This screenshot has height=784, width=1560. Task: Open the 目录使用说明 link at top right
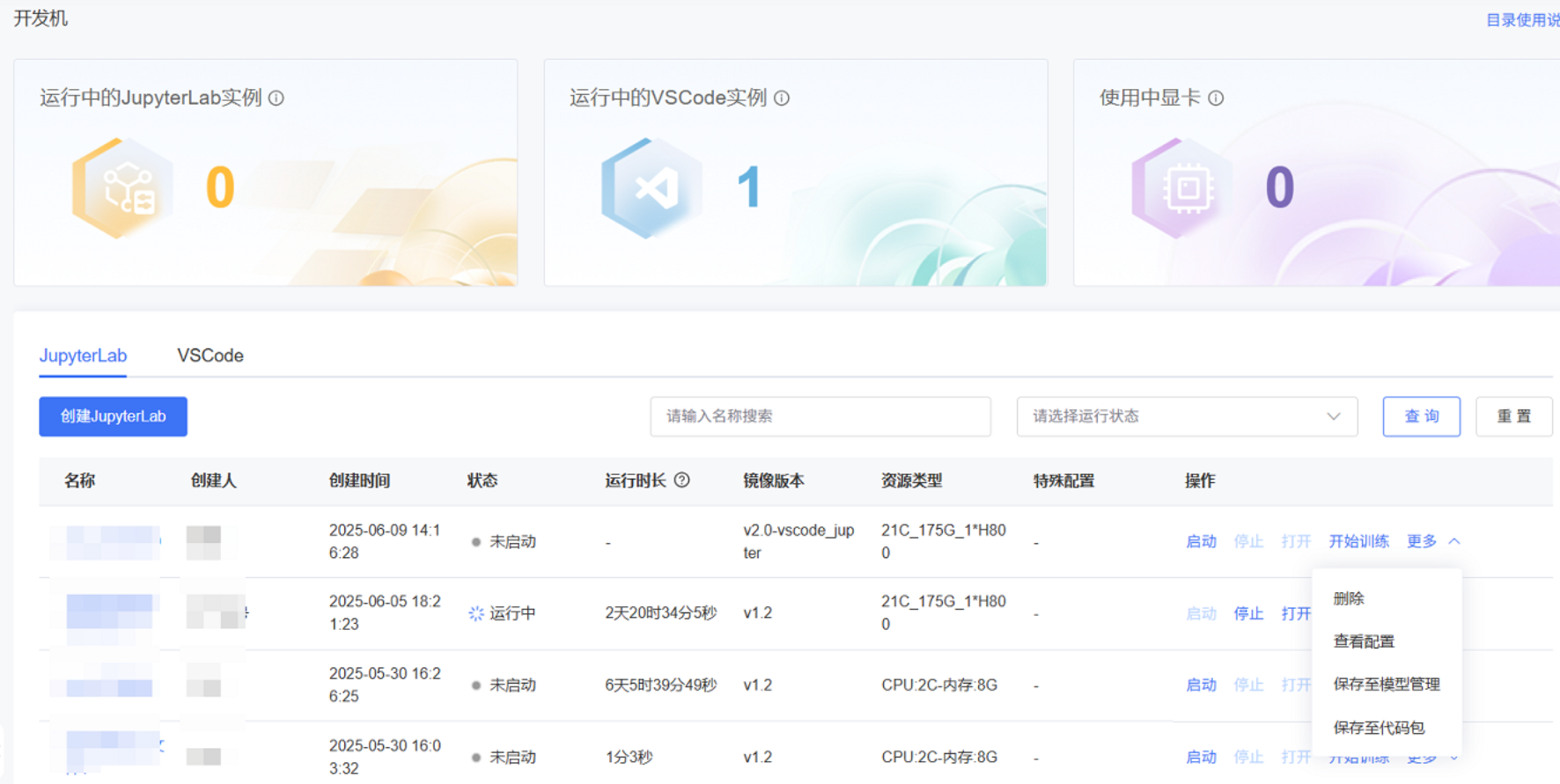click(x=1523, y=19)
